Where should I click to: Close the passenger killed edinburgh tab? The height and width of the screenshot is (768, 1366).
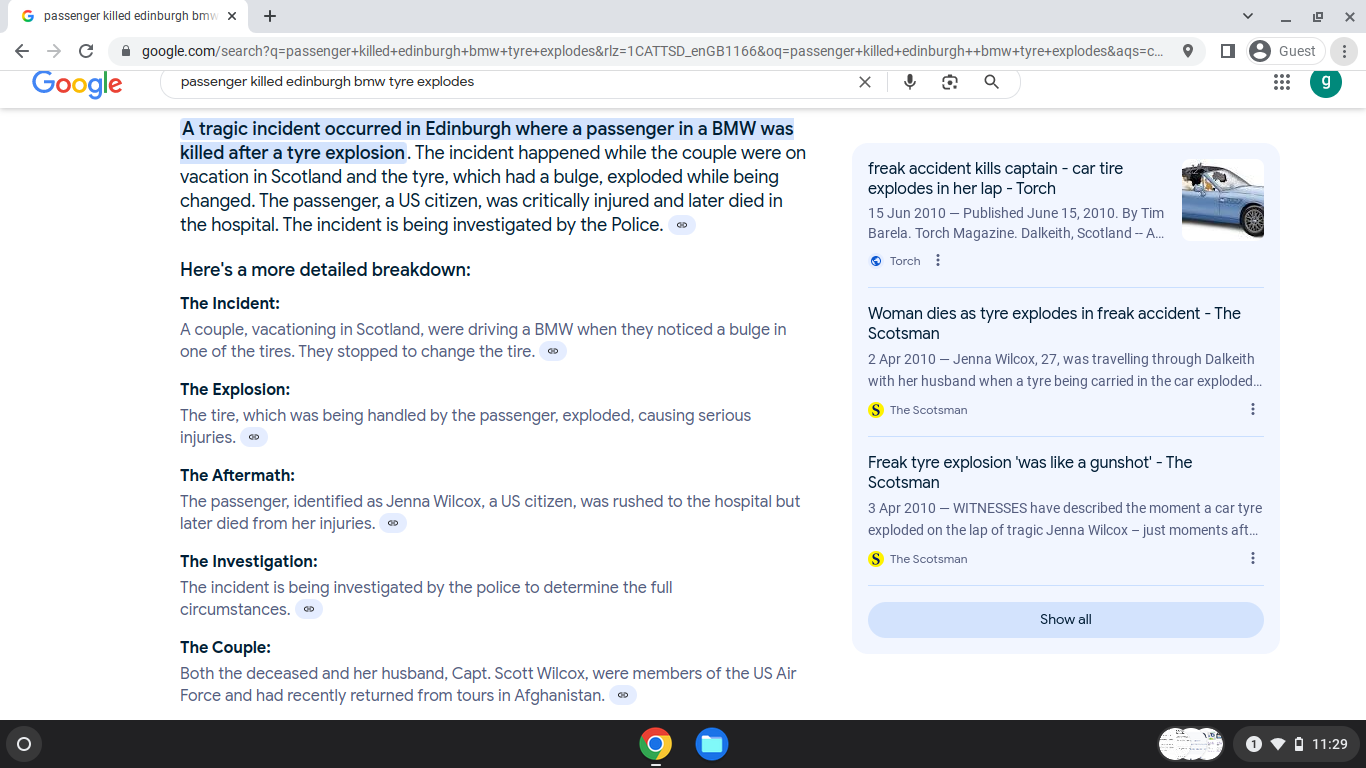coord(233,16)
